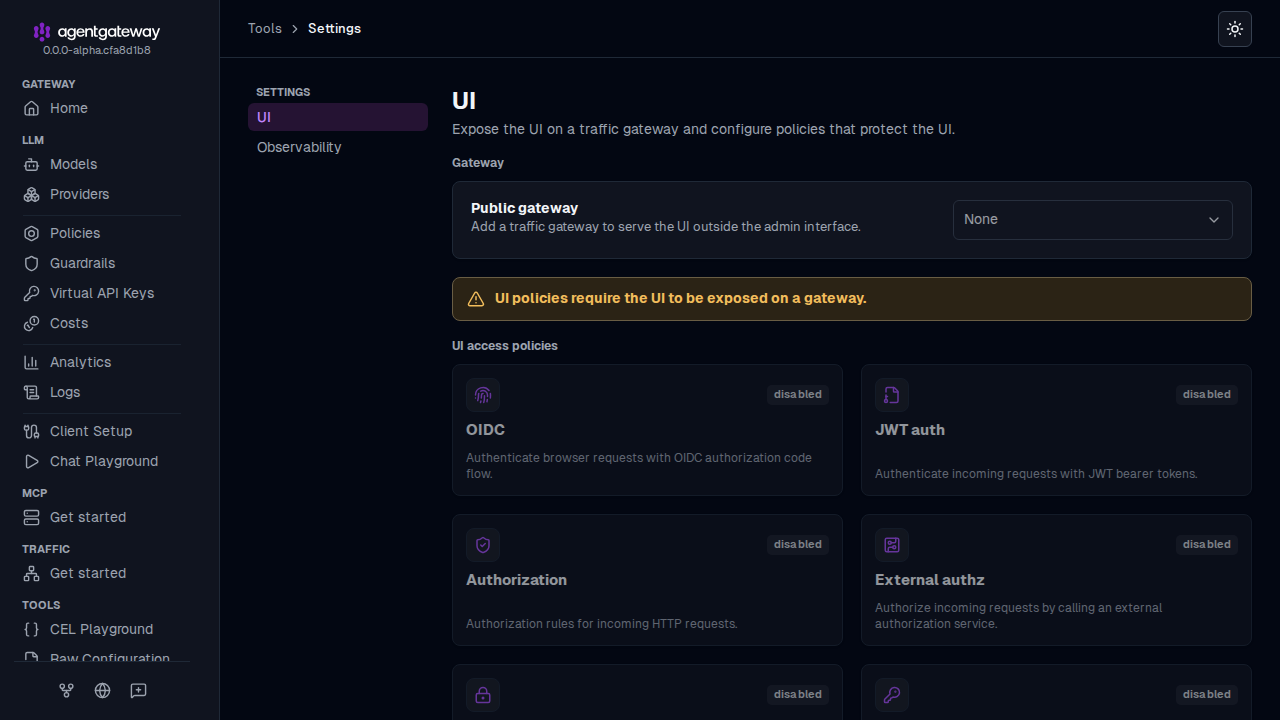The height and width of the screenshot is (720, 1280).
Task: Open the External authz policy card
Action: 1056,580
